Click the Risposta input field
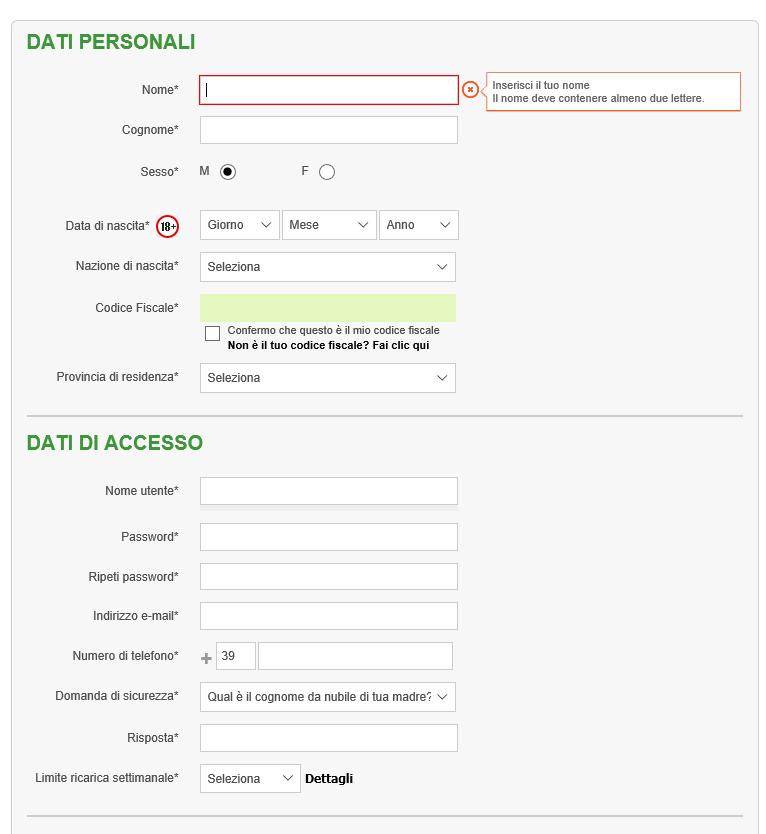This screenshot has height=834, width=766. click(329, 738)
